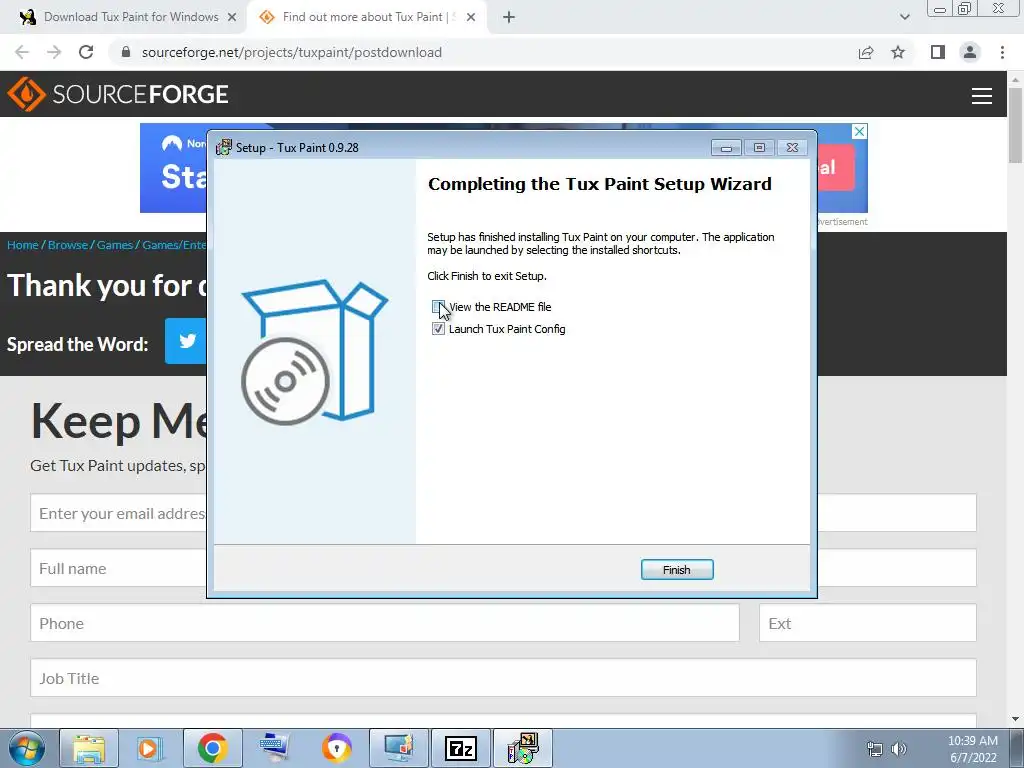Click the Job Title input field
1024x768 pixels.
point(504,678)
